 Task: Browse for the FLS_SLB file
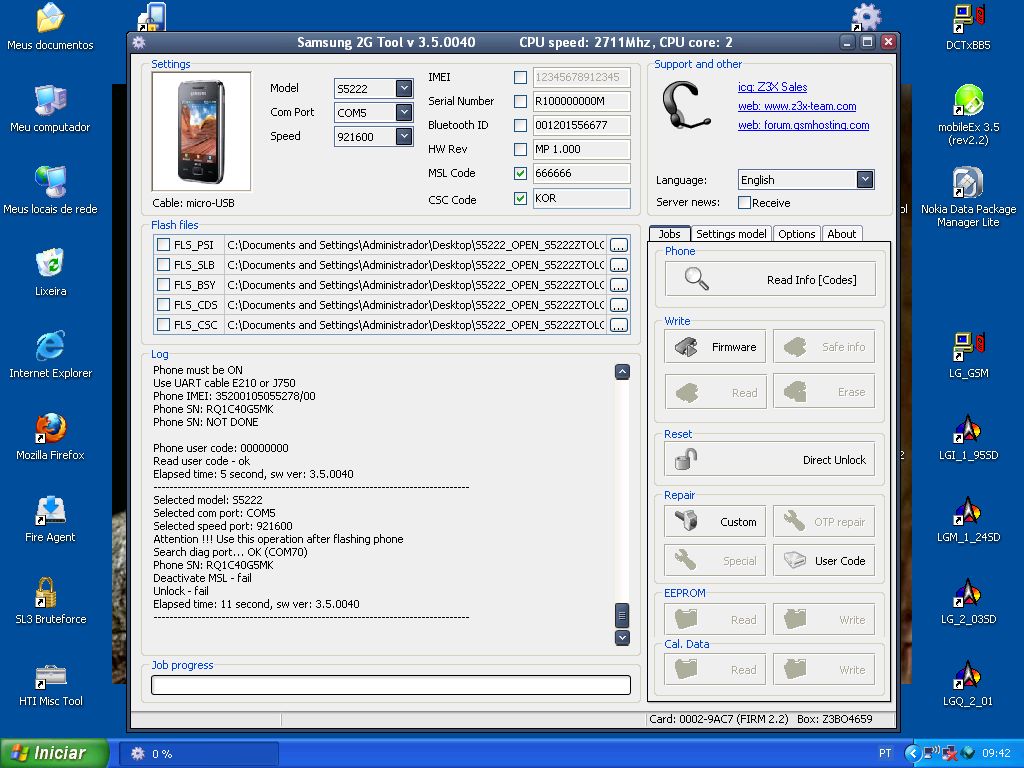[x=618, y=265]
